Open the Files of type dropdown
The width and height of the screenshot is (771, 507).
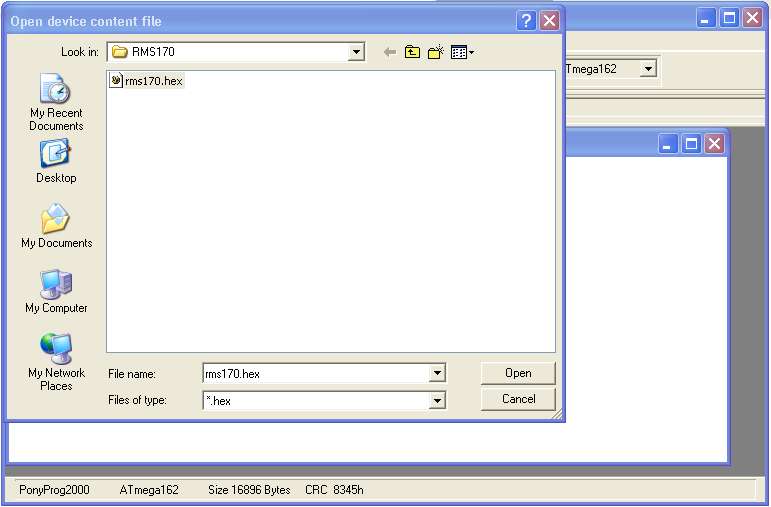point(437,400)
